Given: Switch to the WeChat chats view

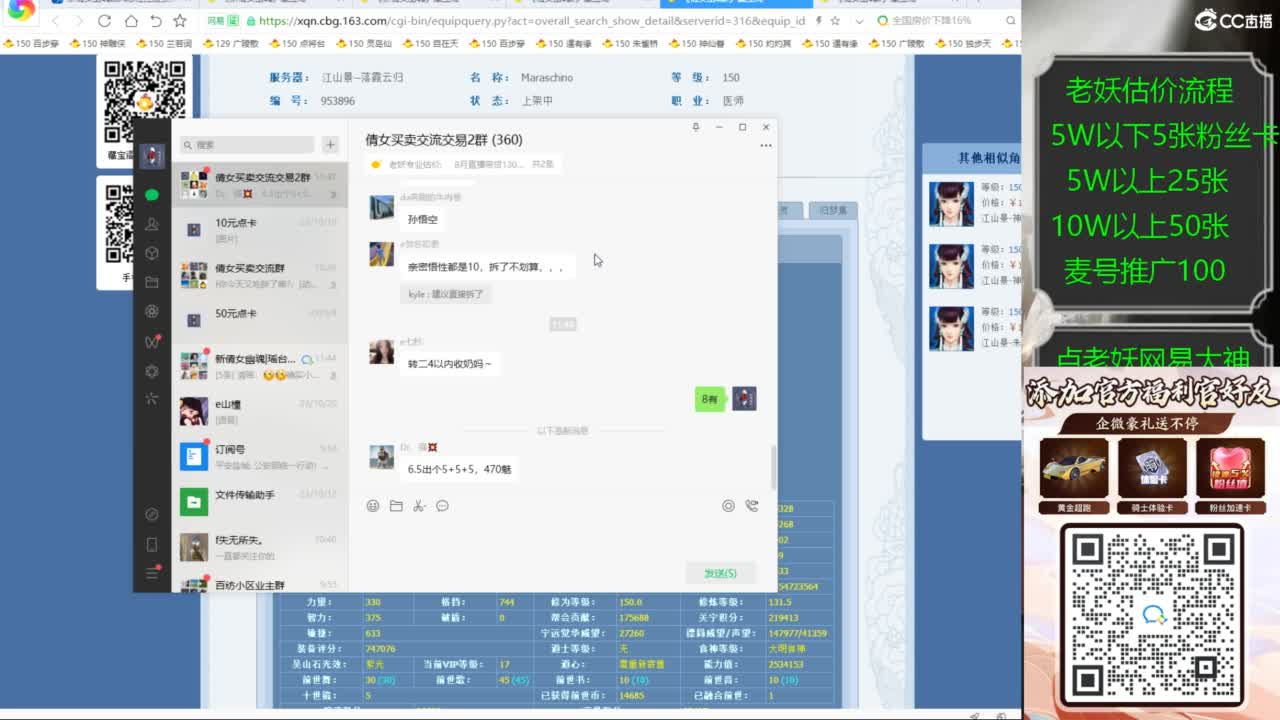Looking at the screenshot, I should coord(152,195).
